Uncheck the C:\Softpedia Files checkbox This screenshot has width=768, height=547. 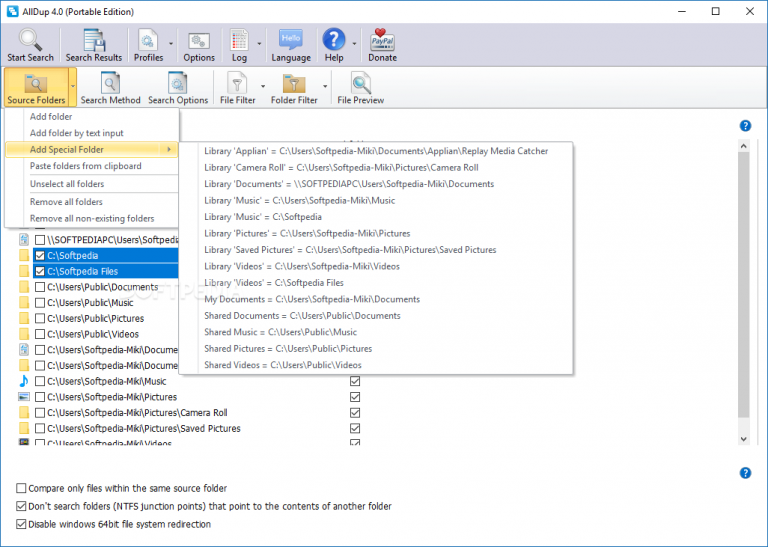(x=40, y=271)
